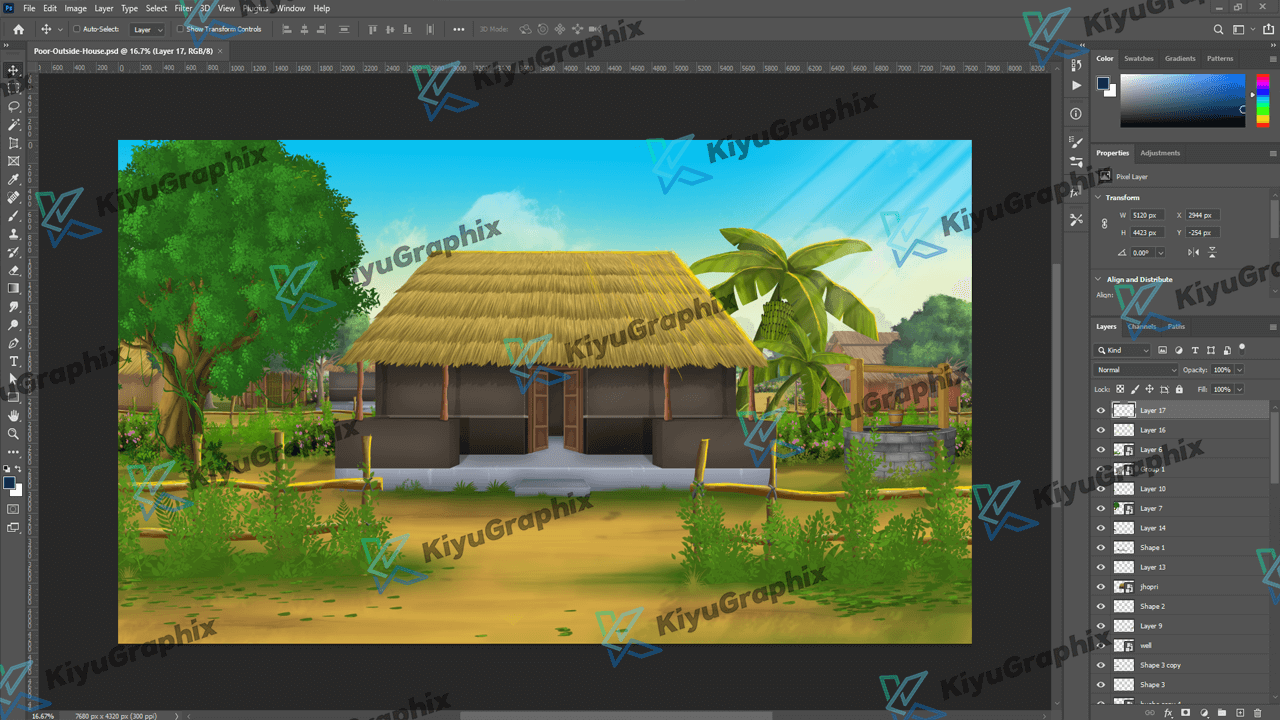The height and width of the screenshot is (720, 1280).
Task: Click the Home icon in the options bar
Action: click(18, 30)
